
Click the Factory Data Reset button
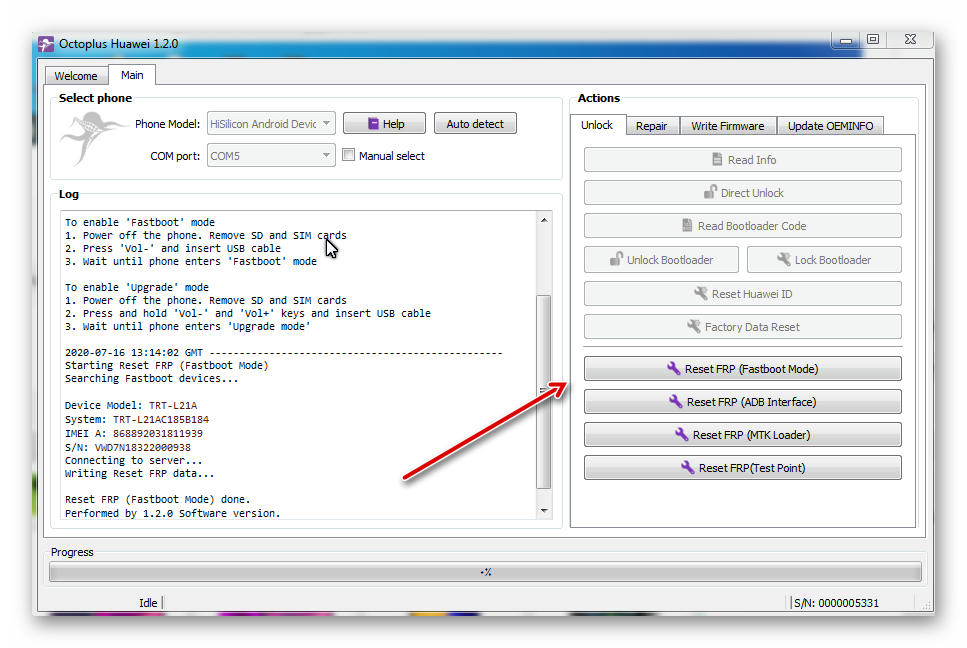point(743,327)
